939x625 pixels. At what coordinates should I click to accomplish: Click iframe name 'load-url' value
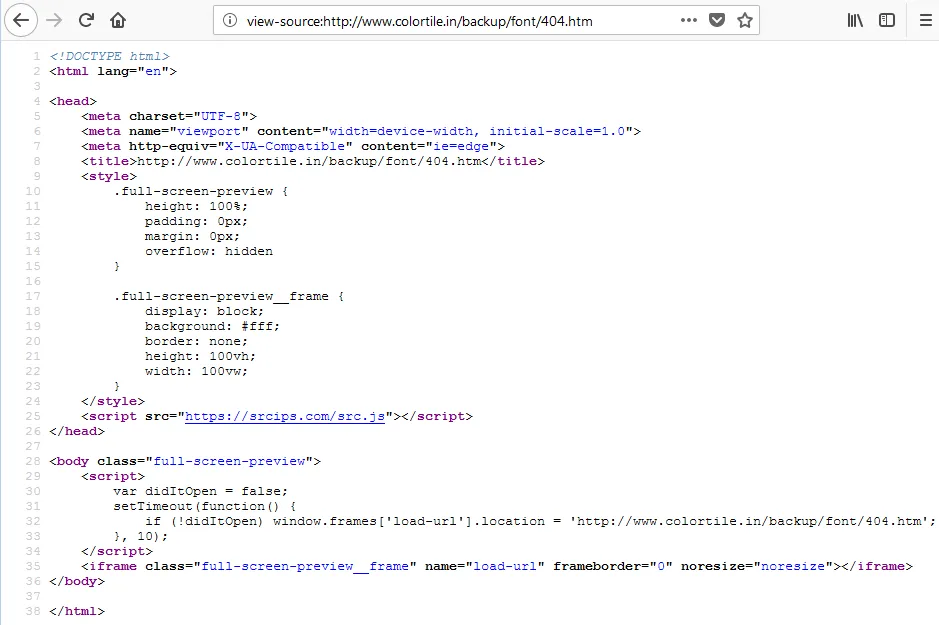(x=505, y=566)
